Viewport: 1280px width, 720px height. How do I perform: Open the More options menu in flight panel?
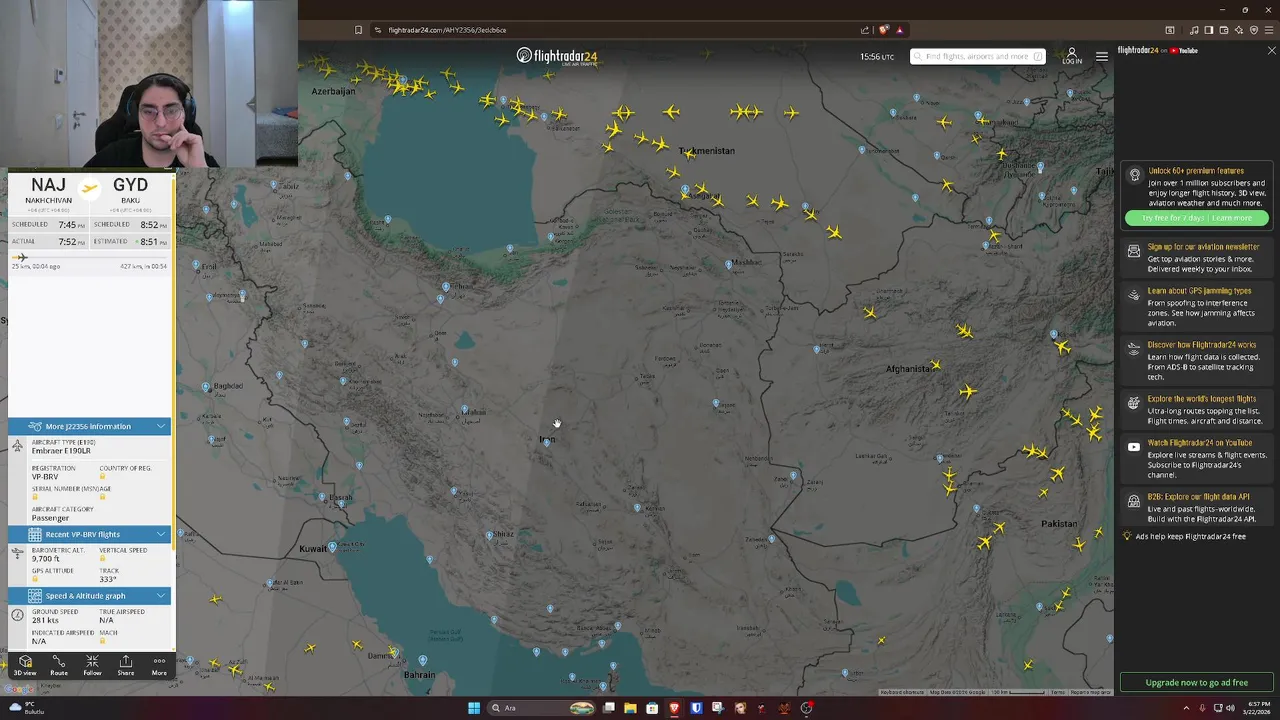(x=159, y=665)
